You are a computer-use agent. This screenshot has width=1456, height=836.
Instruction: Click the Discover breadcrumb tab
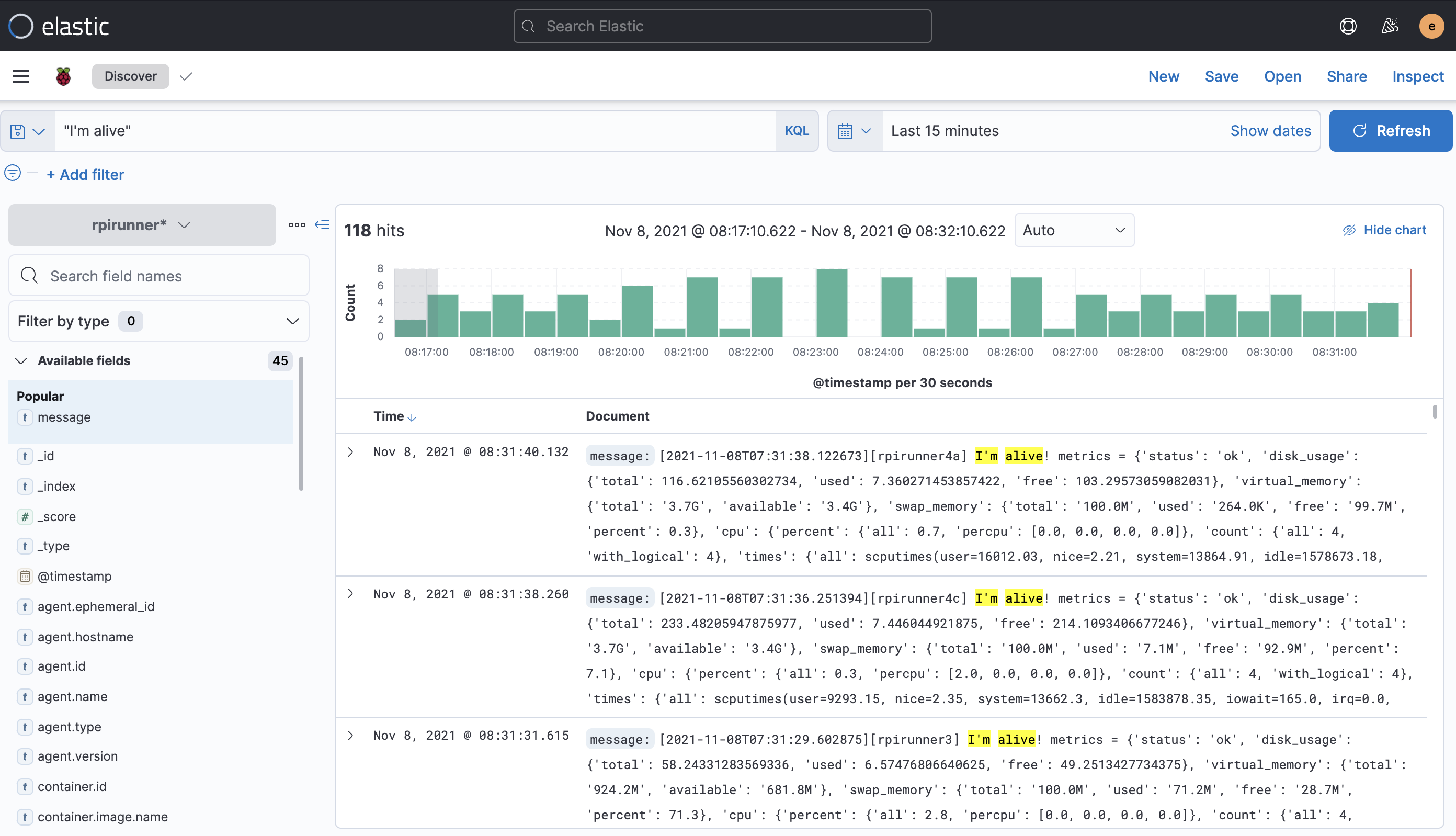(130, 76)
